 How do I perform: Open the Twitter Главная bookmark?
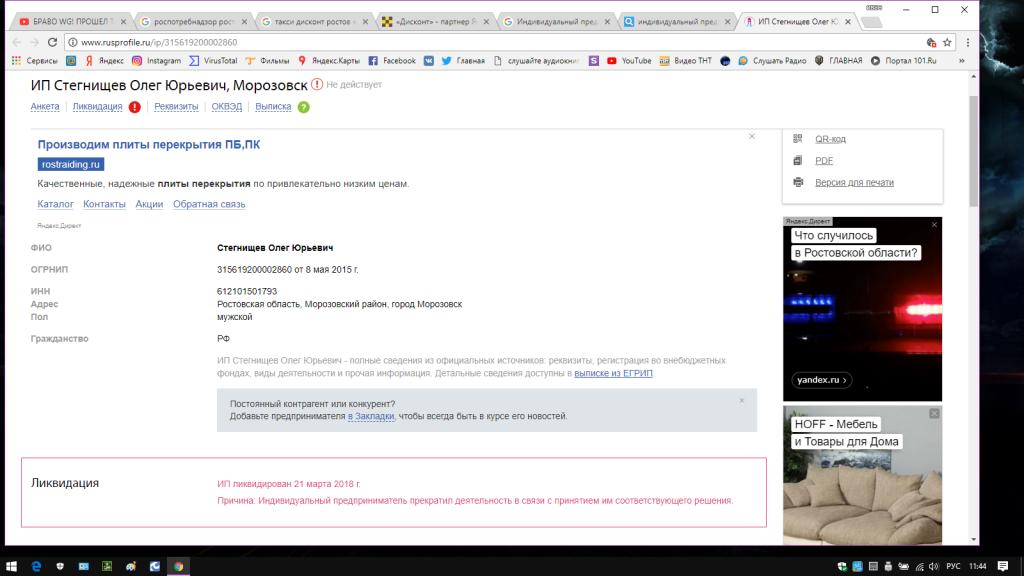463,61
